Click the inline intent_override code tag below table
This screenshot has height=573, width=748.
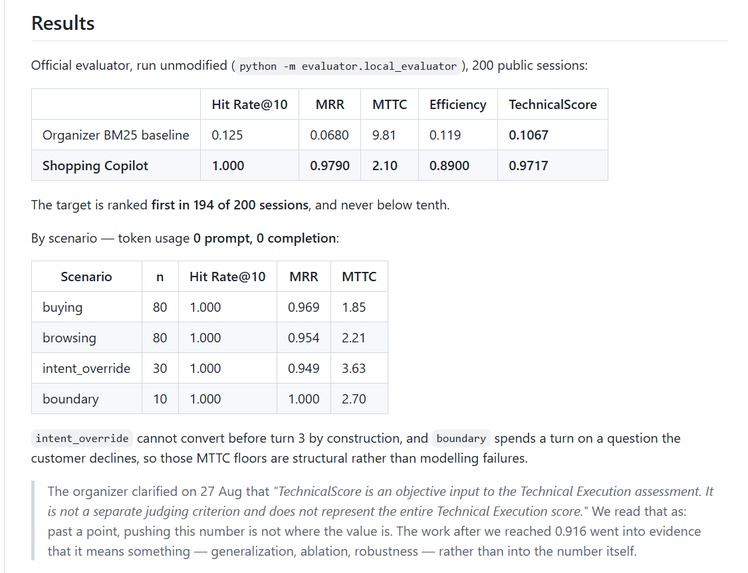point(82,438)
